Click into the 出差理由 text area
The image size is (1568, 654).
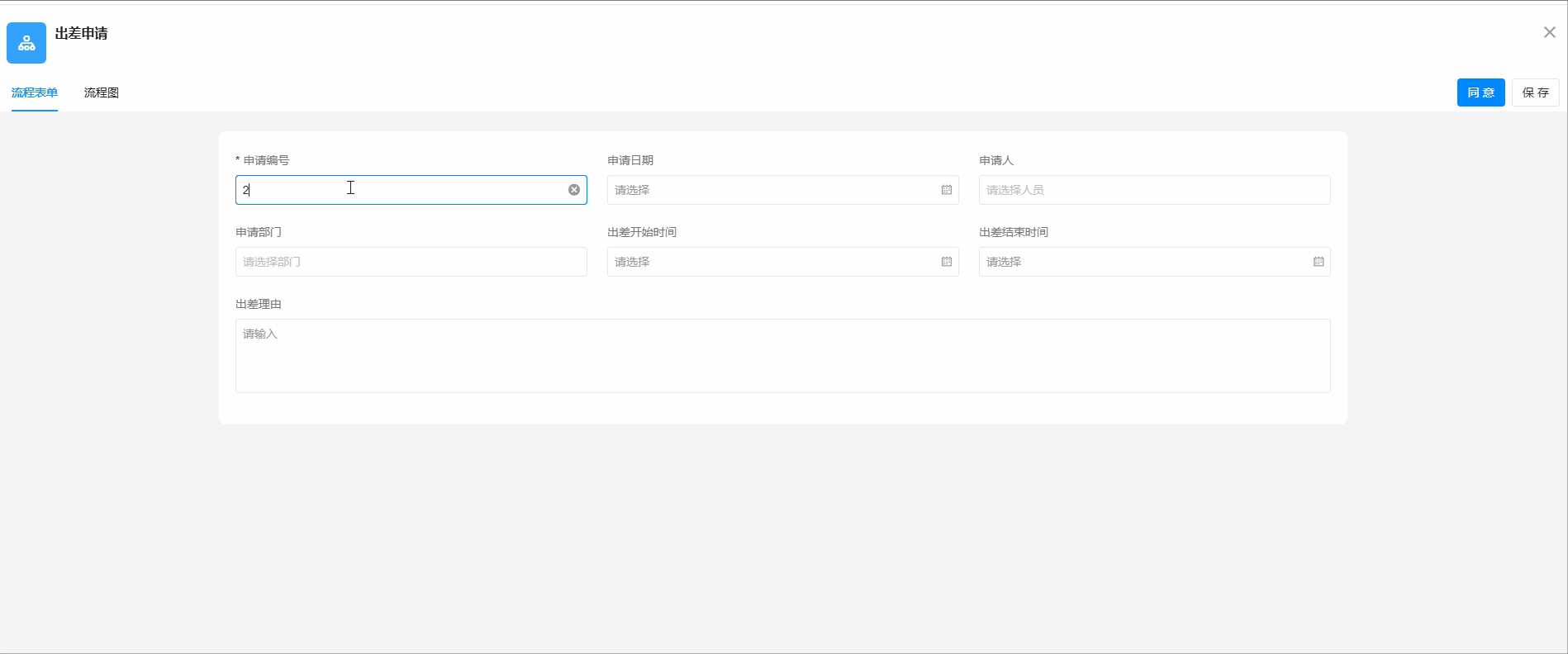tap(782, 356)
